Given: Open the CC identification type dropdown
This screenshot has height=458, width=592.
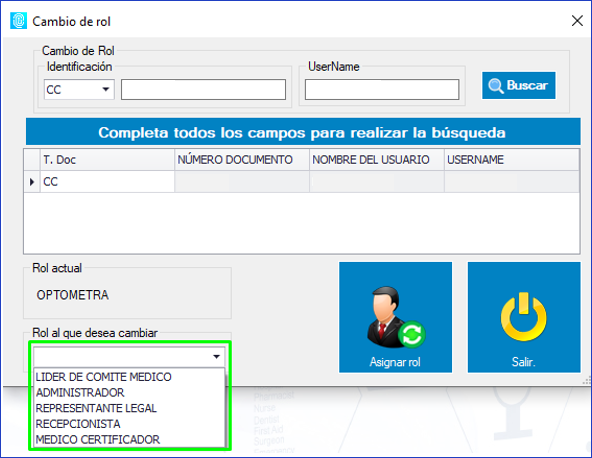Looking at the screenshot, I should (79, 89).
